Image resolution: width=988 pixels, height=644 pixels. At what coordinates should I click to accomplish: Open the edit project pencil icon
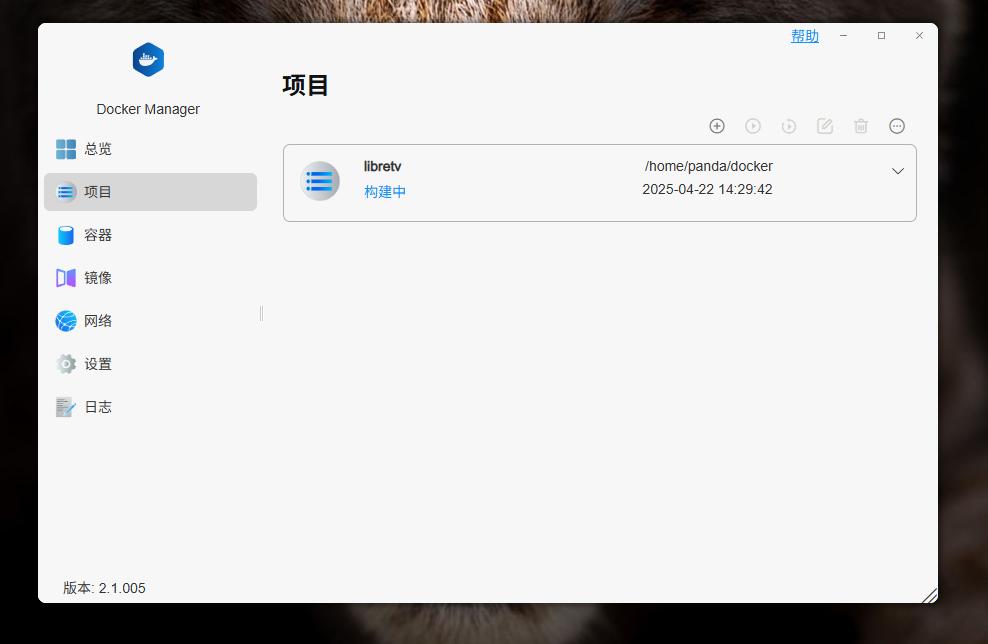pyautogui.click(x=825, y=126)
